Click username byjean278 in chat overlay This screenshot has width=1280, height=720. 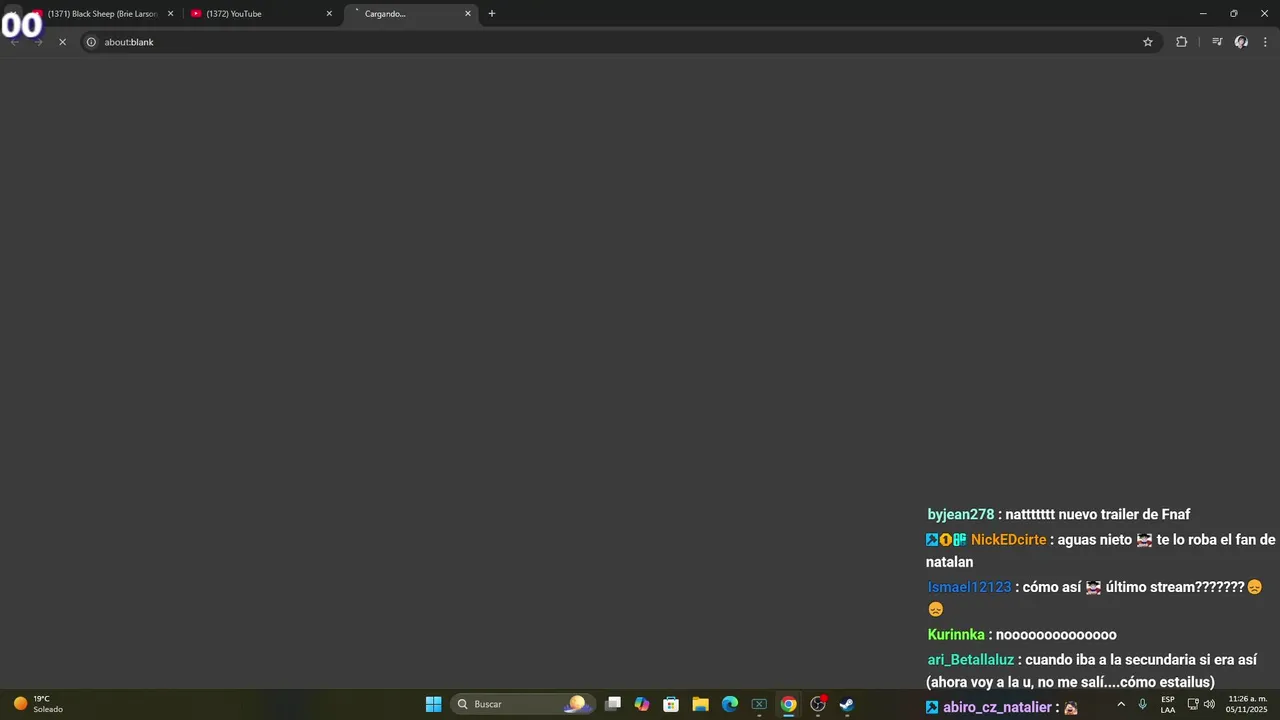[x=961, y=514]
